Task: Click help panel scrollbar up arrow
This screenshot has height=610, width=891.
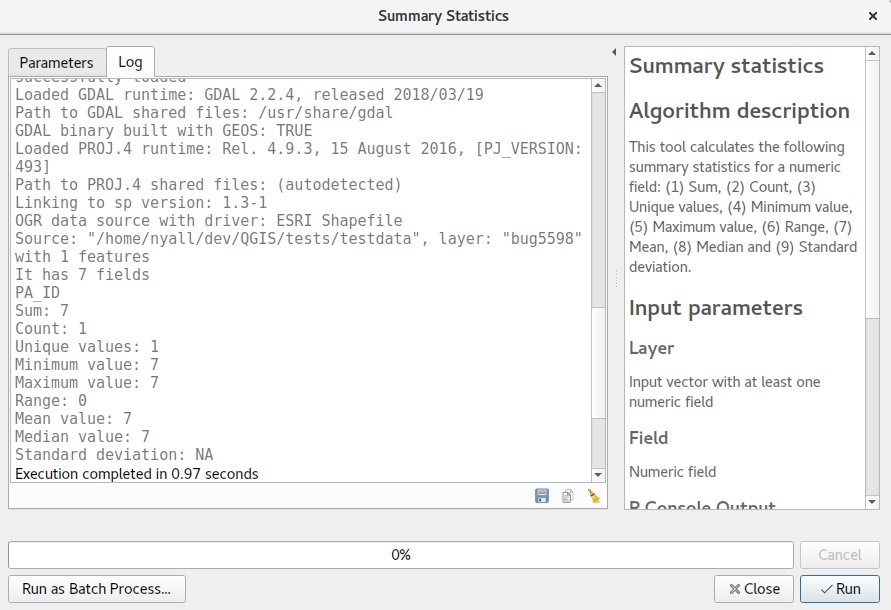Action: point(872,53)
